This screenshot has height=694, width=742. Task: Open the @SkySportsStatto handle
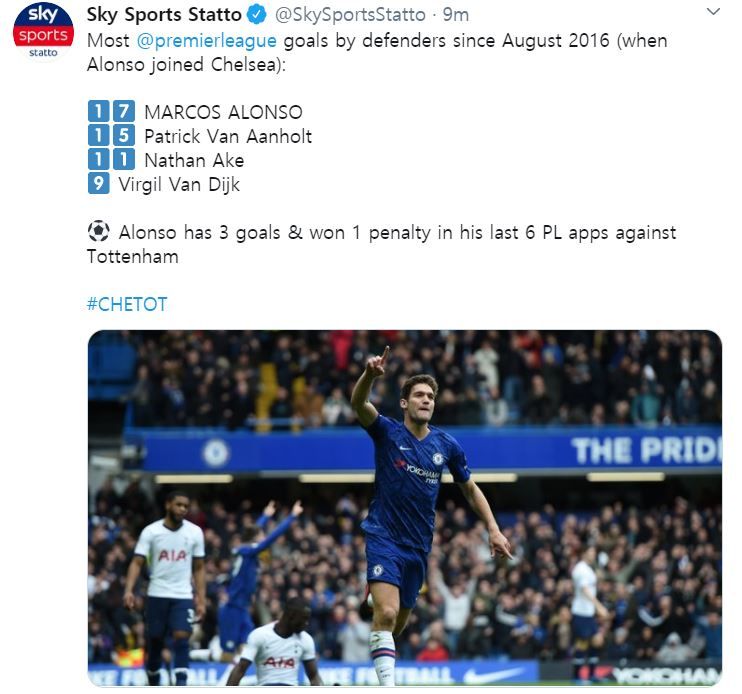click(350, 15)
